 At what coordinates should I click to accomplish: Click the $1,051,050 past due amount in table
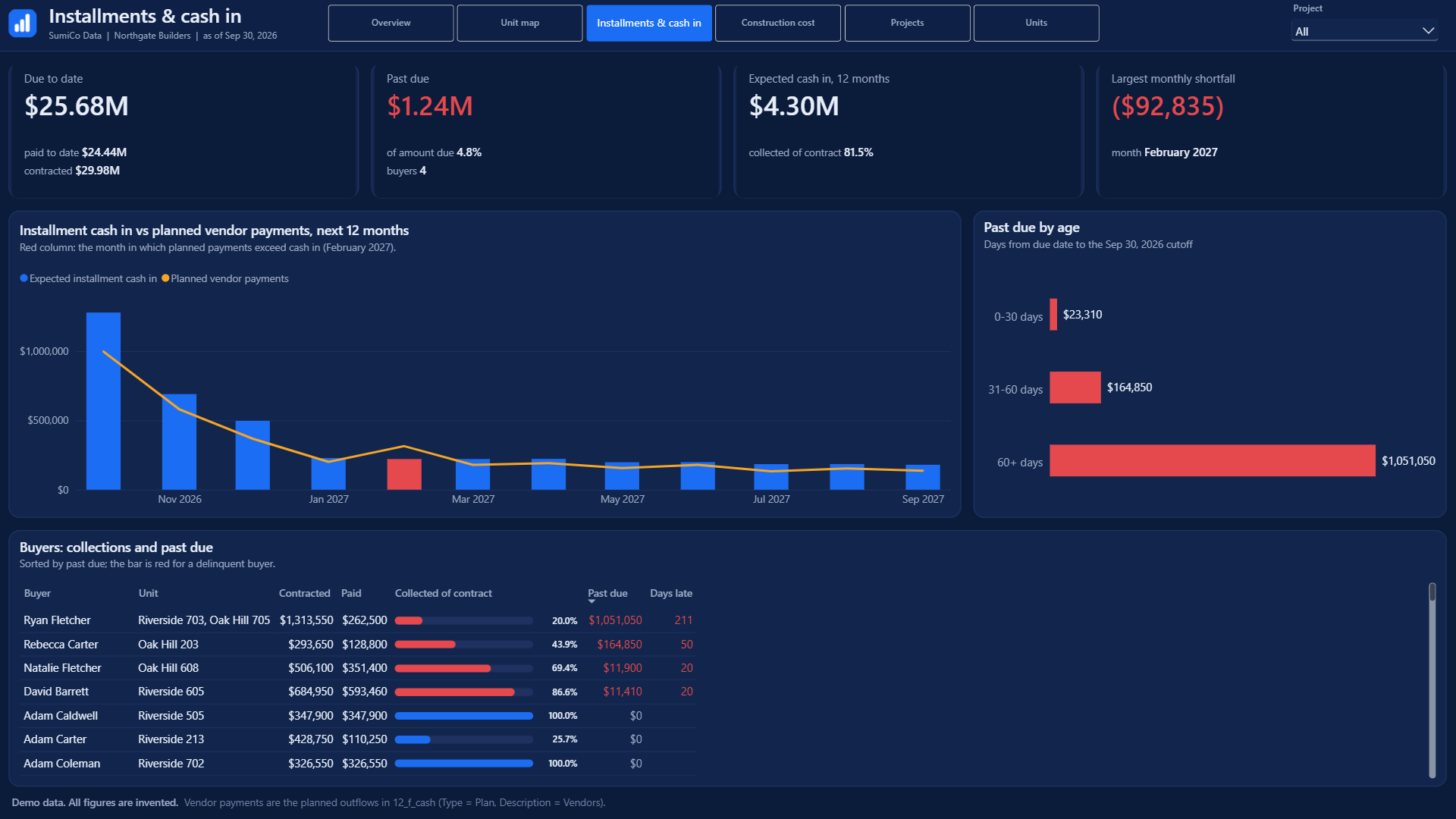pyautogui.click(x=615, y=620)
